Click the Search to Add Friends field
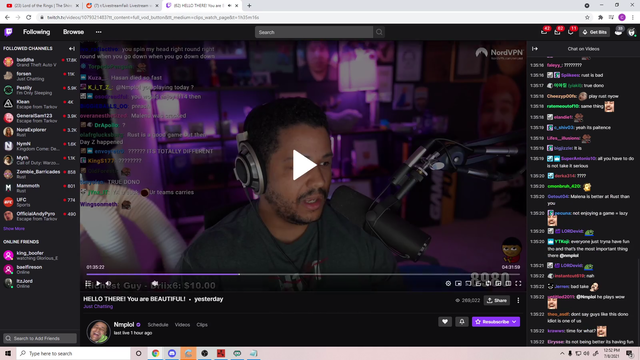This screenshot has width=640, height=360. point(40,338)
